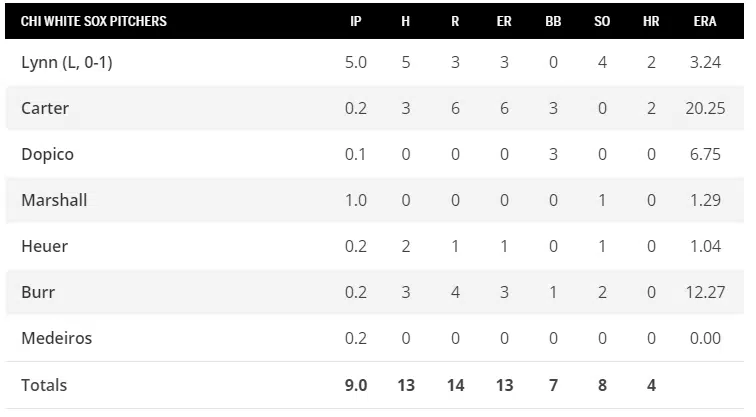Select the BB column header
Screen dimensions: 756x417
[553, 21]
